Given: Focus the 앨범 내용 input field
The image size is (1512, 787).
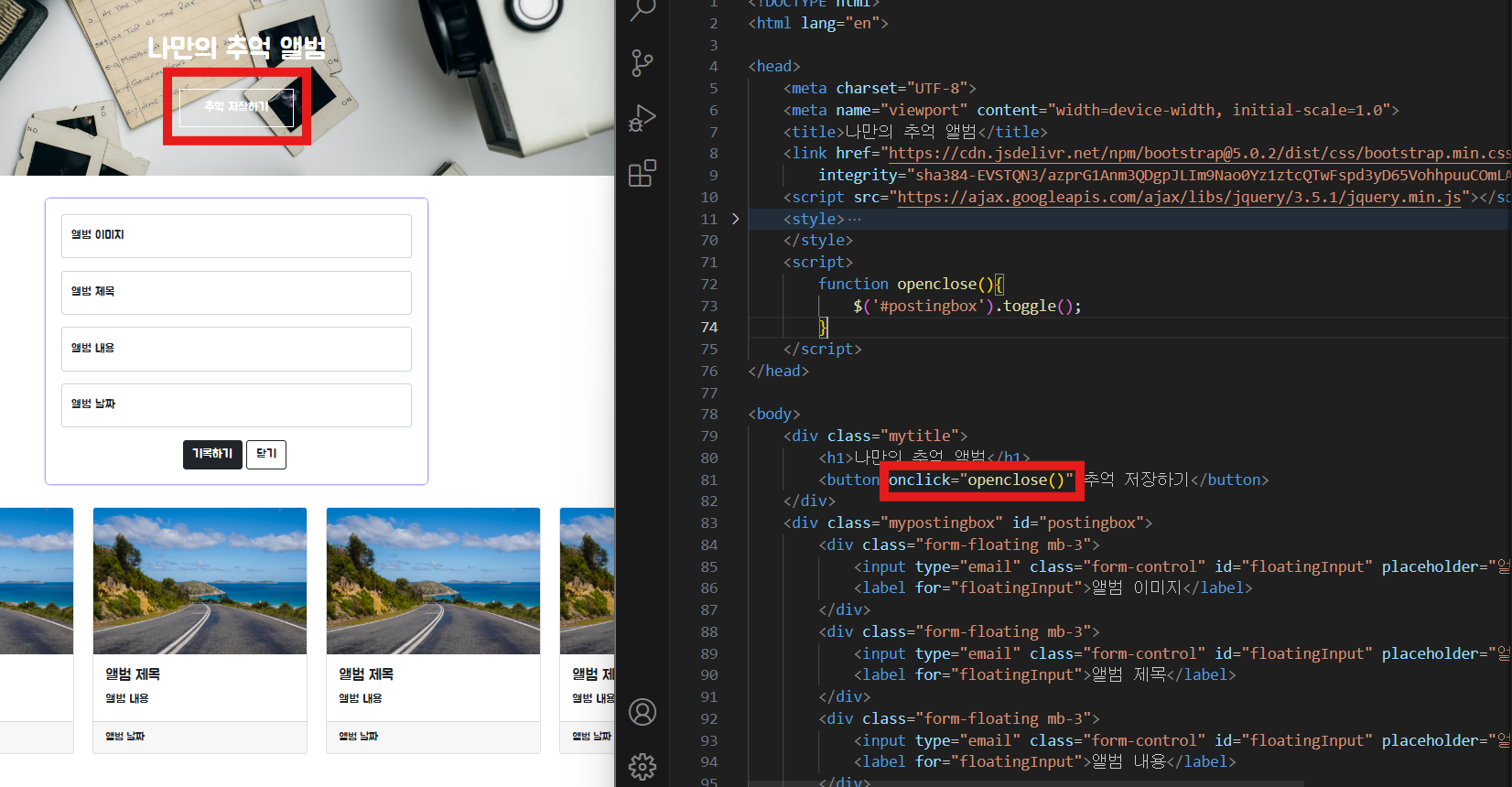Looking at the screenshot, I should tap(236, 350).
